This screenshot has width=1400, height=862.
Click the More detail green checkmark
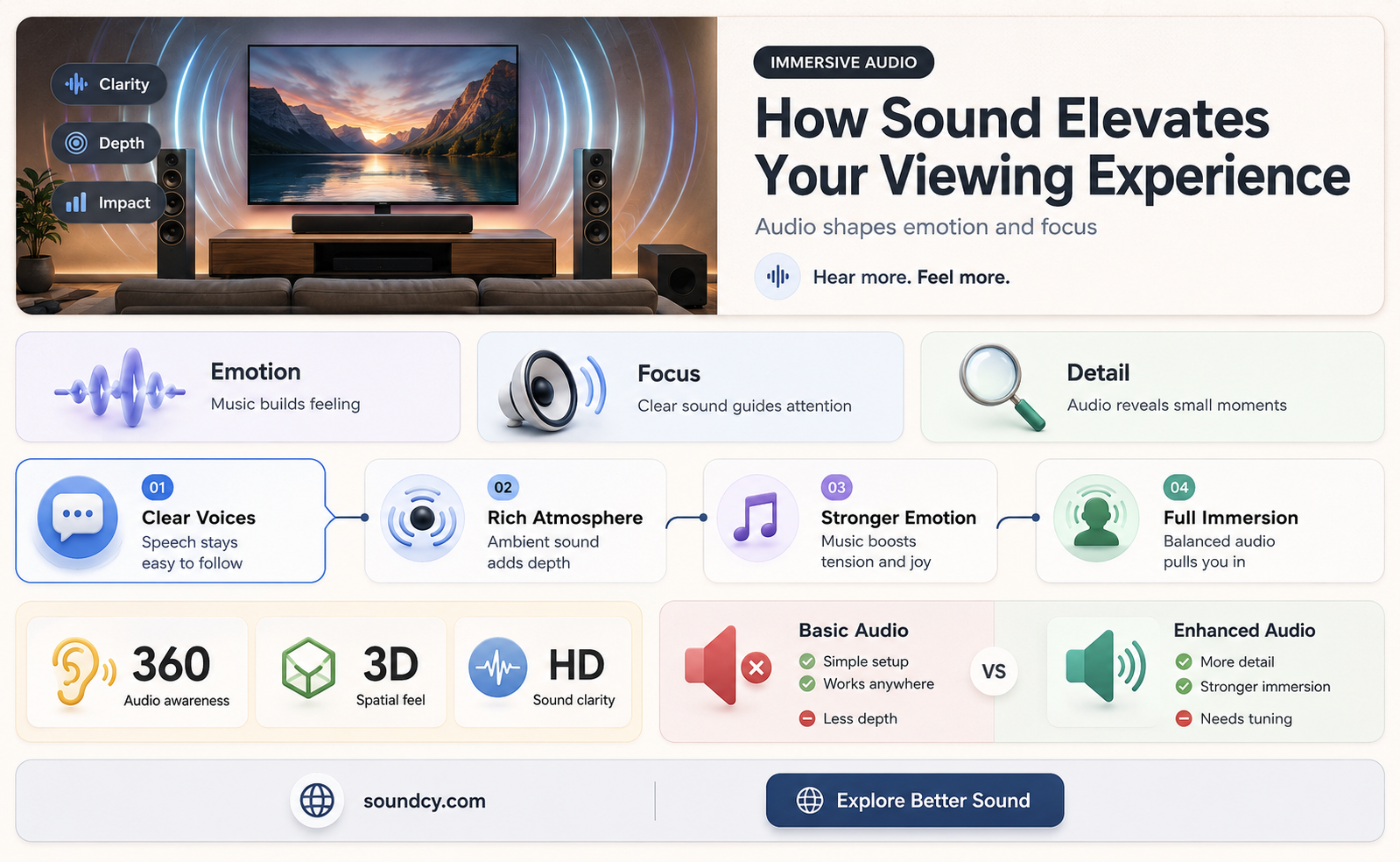click(x=1184, y=661)
